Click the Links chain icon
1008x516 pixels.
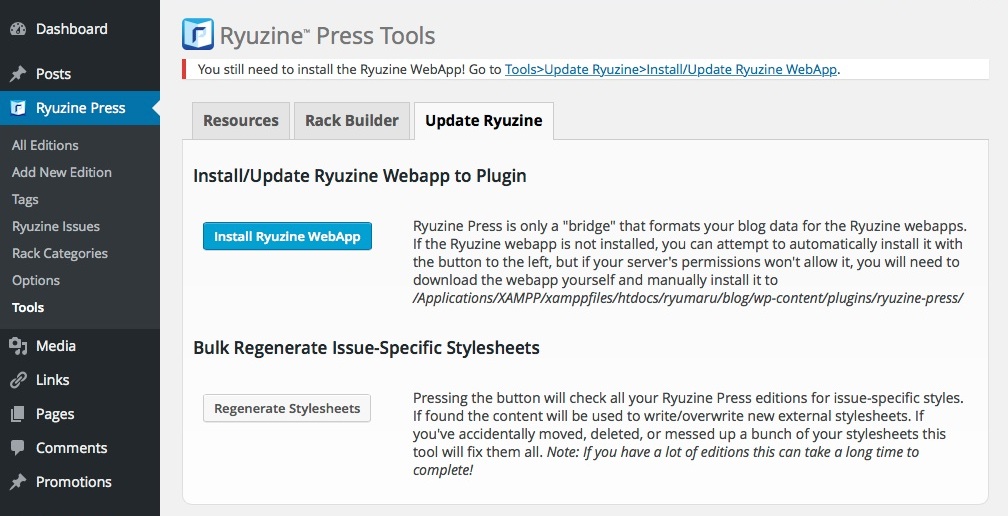pos(18,380)
